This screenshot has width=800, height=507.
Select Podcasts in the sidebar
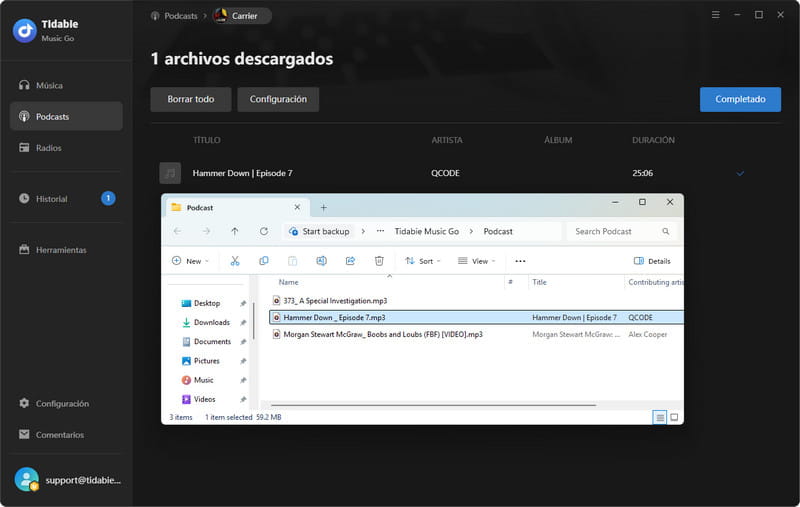tap(66, 116)
